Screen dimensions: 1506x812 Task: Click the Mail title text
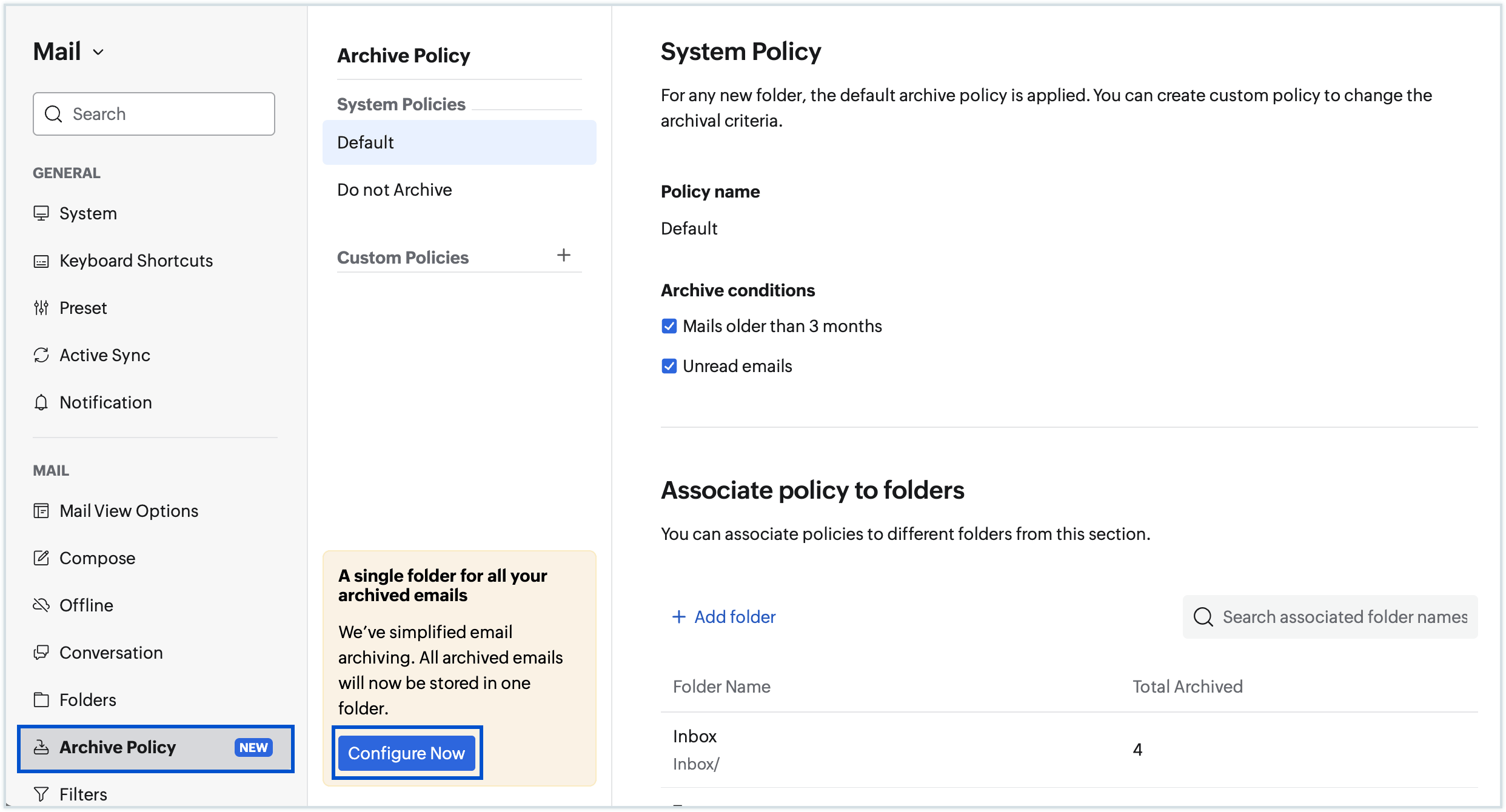(x=57, y=52)
